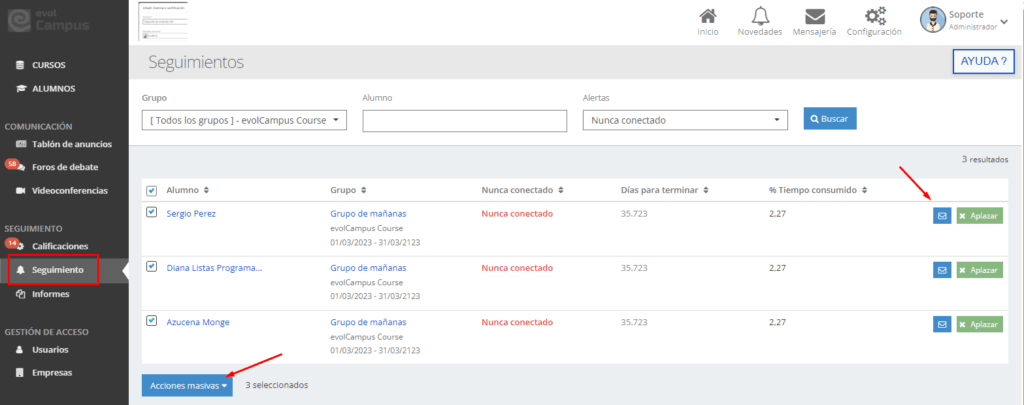Click Aplazar button for Diana Listas
Screen dimensions: 1024x405
click(x=979, y=270)
